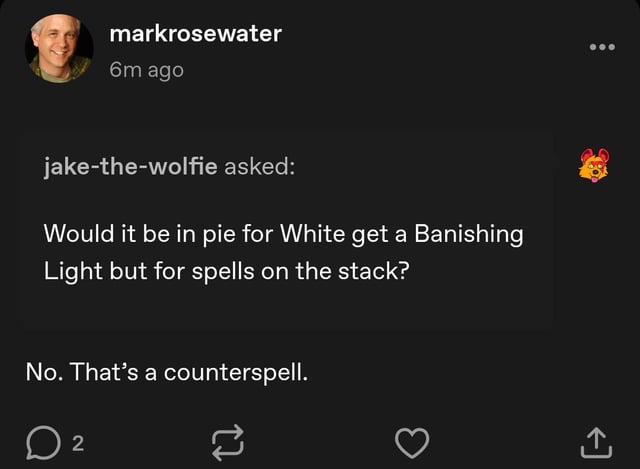Visit jake-the-wolfie's blog via the username
640x469 pixels.
point(130,167)
